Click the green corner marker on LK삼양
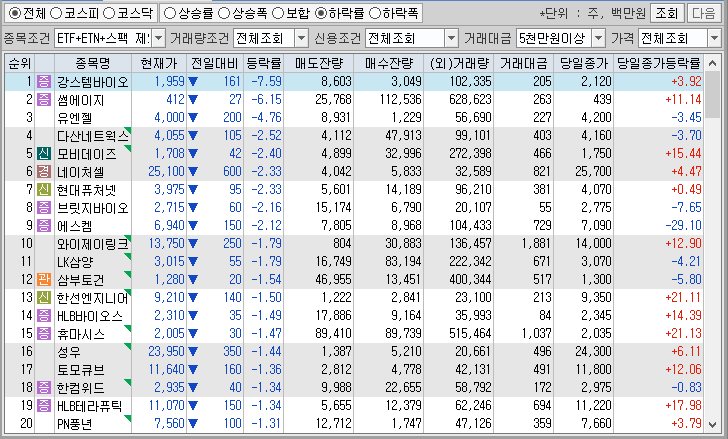The width and height of the screenshot is (728, 439). tap(128, 257)
